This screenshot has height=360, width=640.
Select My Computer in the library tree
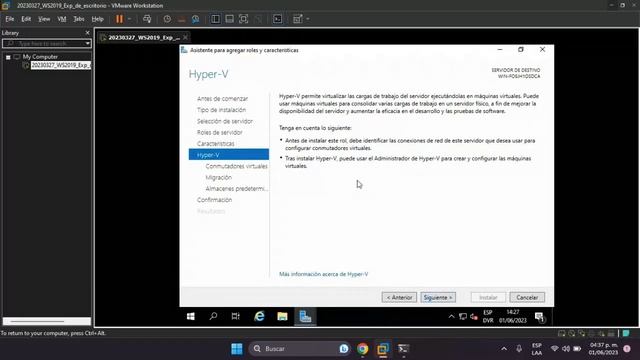(40, 57)
